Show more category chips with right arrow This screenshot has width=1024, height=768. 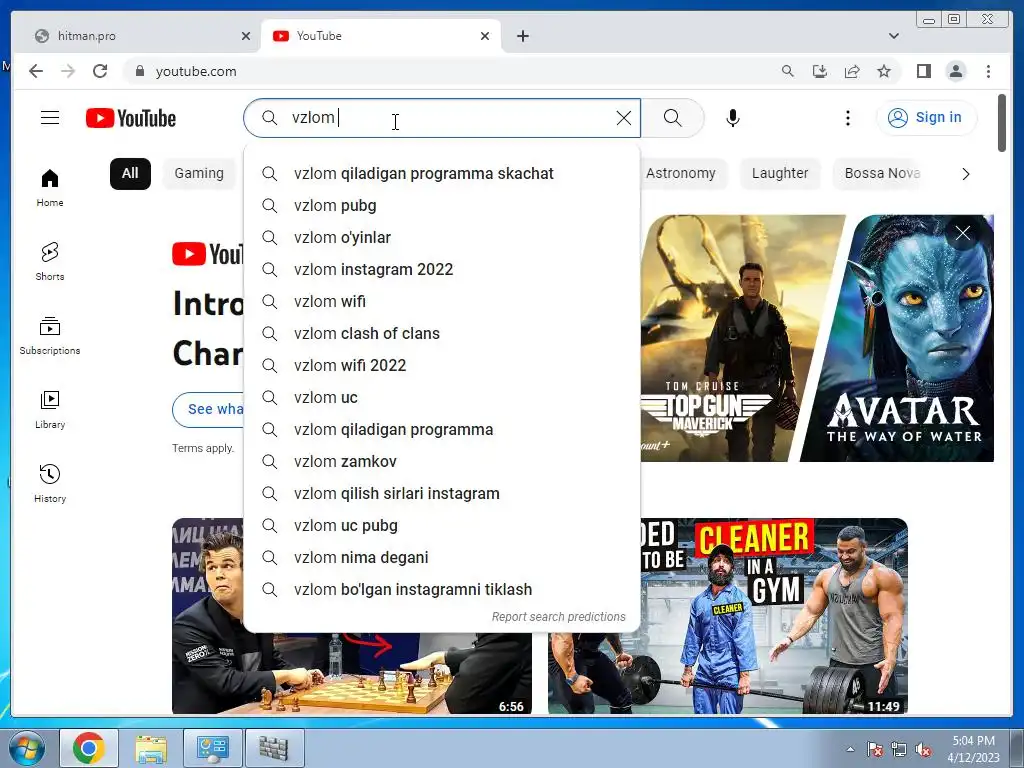click(965, 174)
